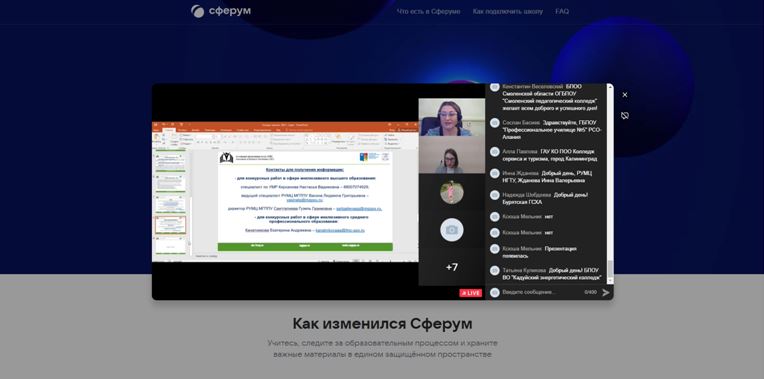Viewport: 764px width, 379px height.
Task: Click Константин Веселовский's avatar in chat
Action: click(495, 87)
